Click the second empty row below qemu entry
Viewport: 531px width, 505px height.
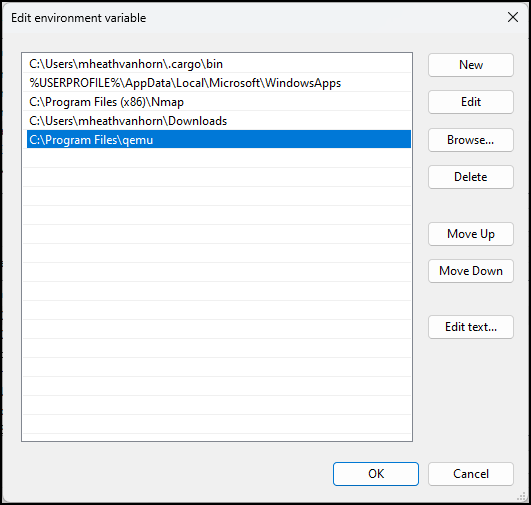(x=219, y=177)
